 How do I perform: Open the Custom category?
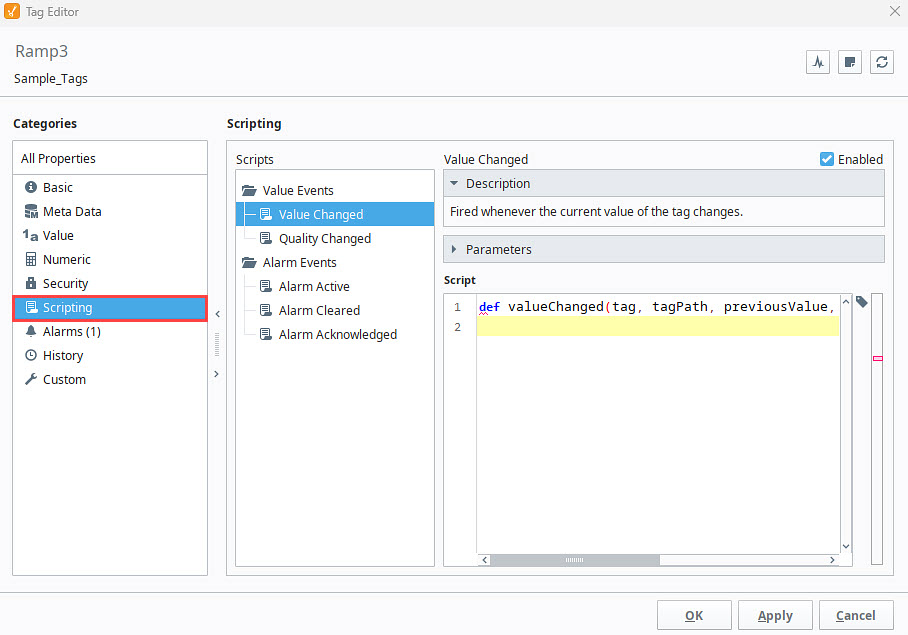(110, 379)
